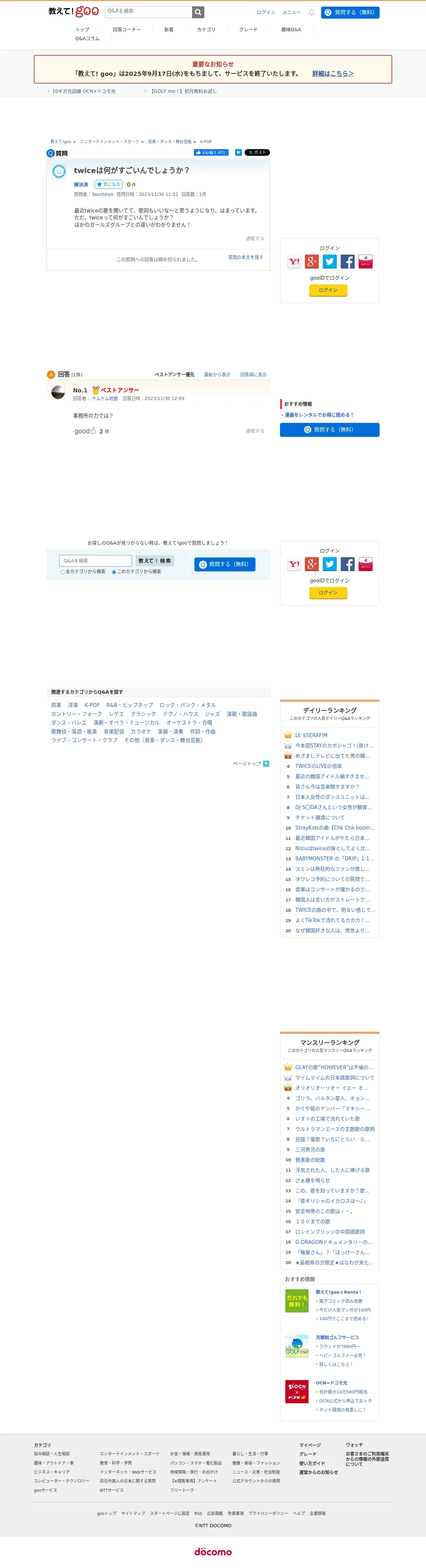Click the 詳細はこちら notice link
Image resolution: width=426 pixels, height=1568 pixels.
pos(333,74)
